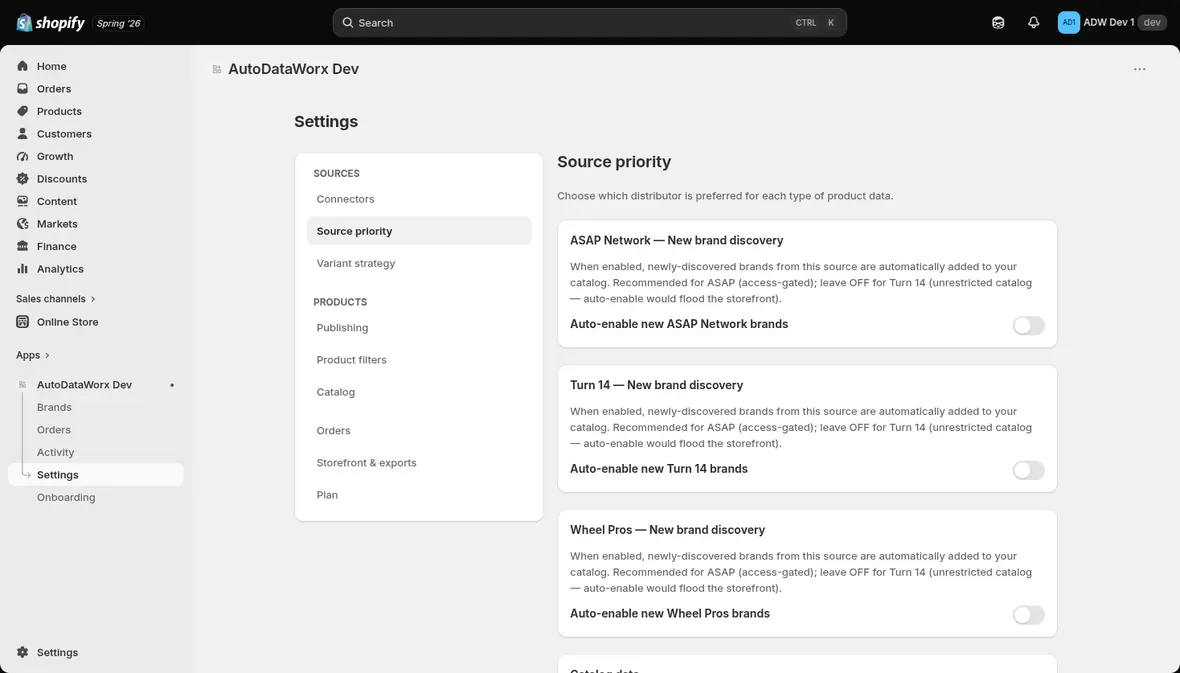Screen dimensions: 1180x673
Task: Click the search magnifier icon
Action: [x=348, y=23]
